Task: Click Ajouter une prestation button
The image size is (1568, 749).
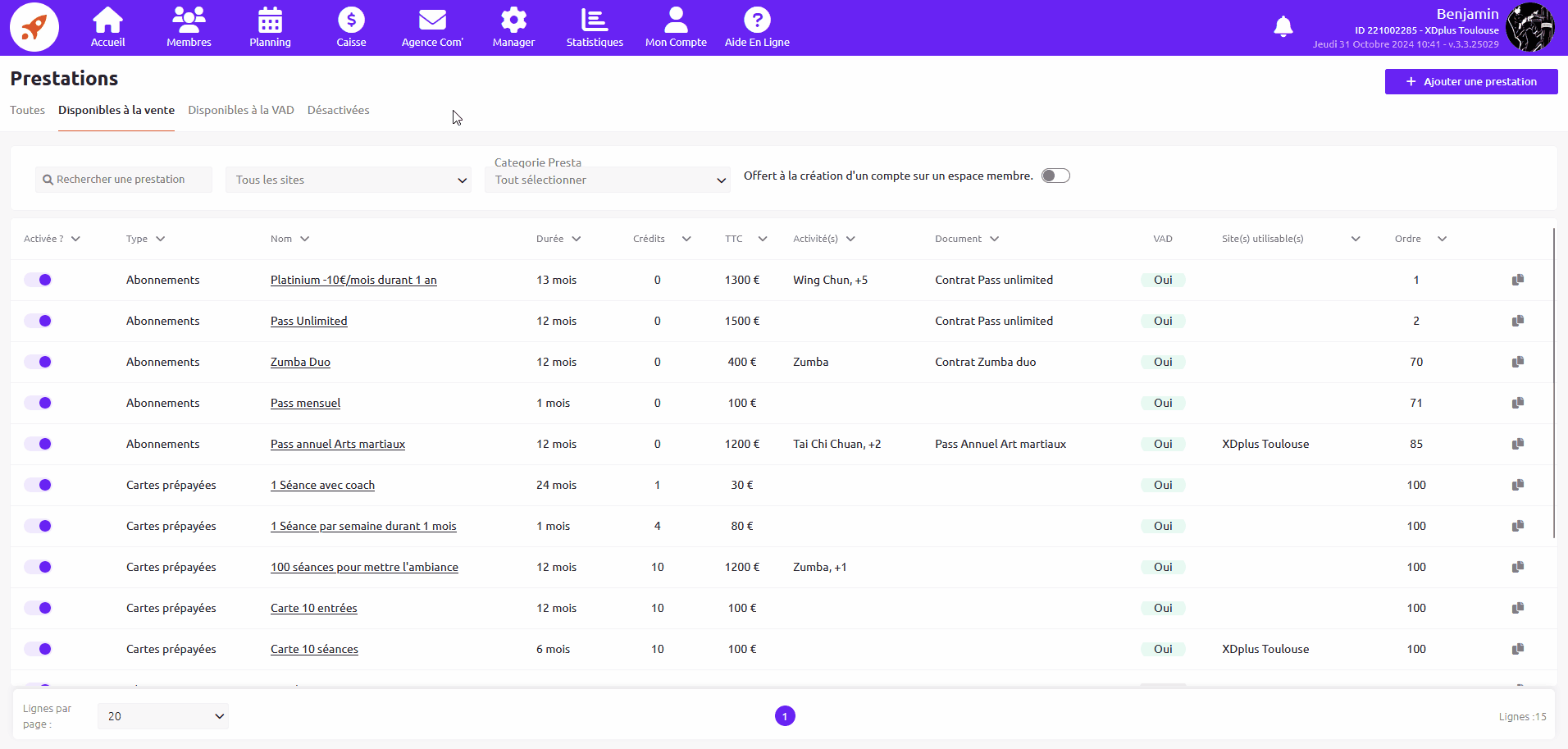Action: [x=1471, y=81]
